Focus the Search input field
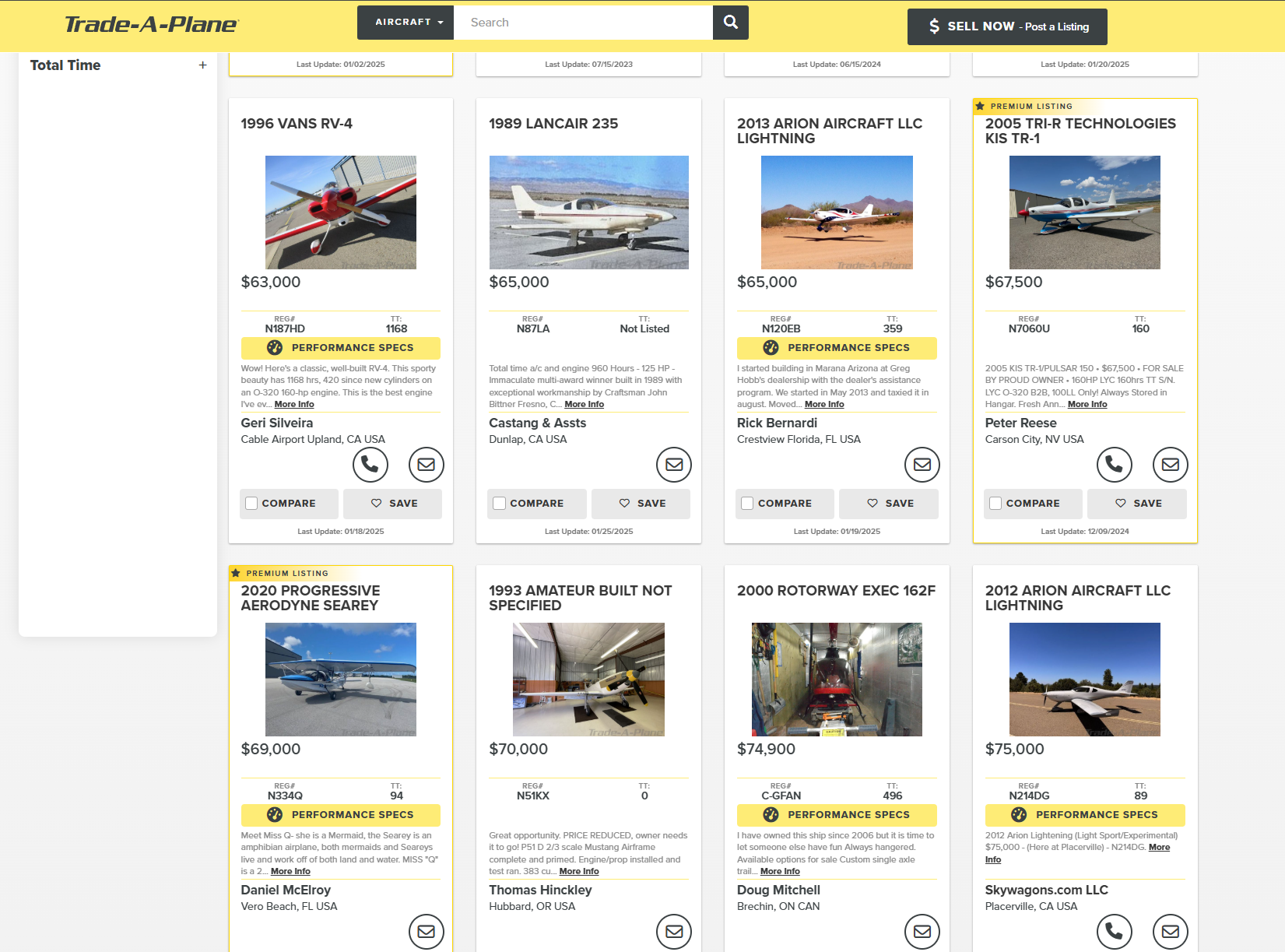Image resolution: width=1285 pixels, height=952 pixels. click(x=583, y=23)
